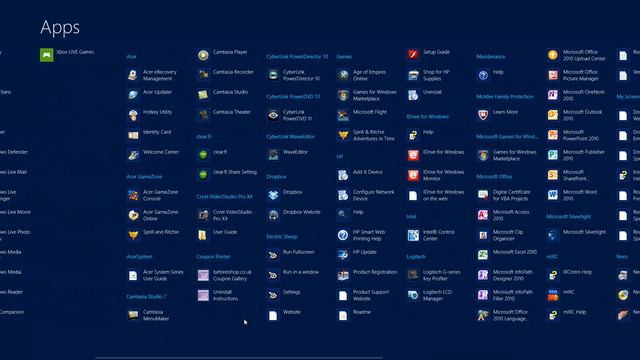The image size is (640, 360).
Task: Open Camtasia Recorder icon
Action: 203,75
